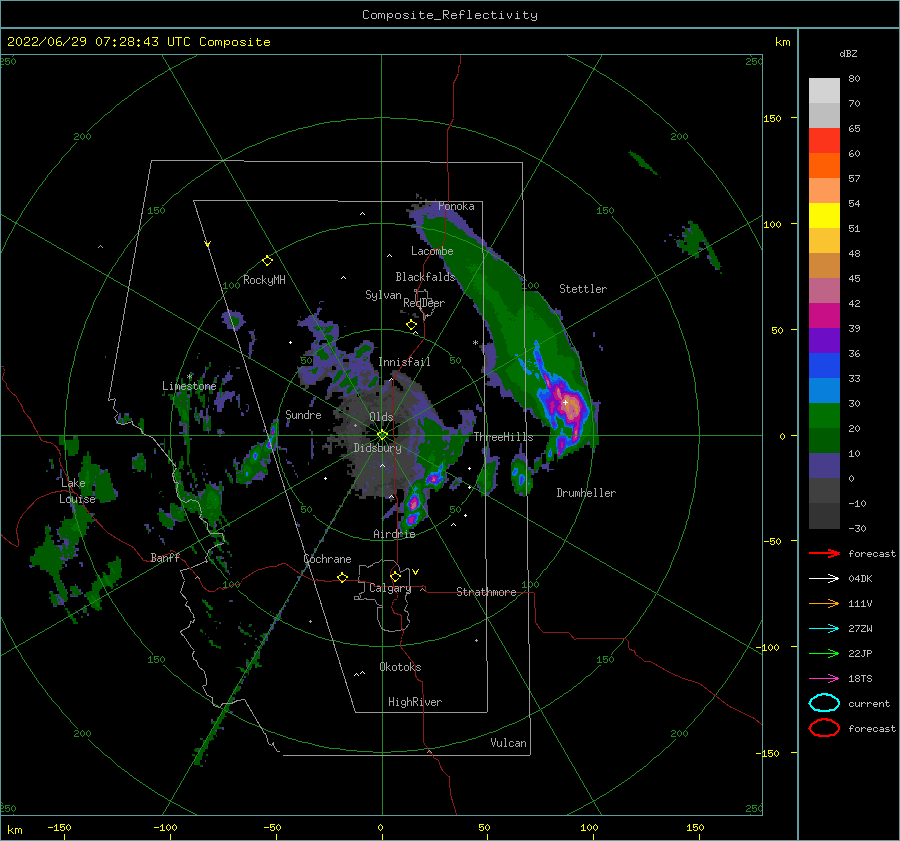Click the bright yellow dBZ swatch
This screenshot has width=900, height=841.
pyautogui.click(x=824, y=216)
